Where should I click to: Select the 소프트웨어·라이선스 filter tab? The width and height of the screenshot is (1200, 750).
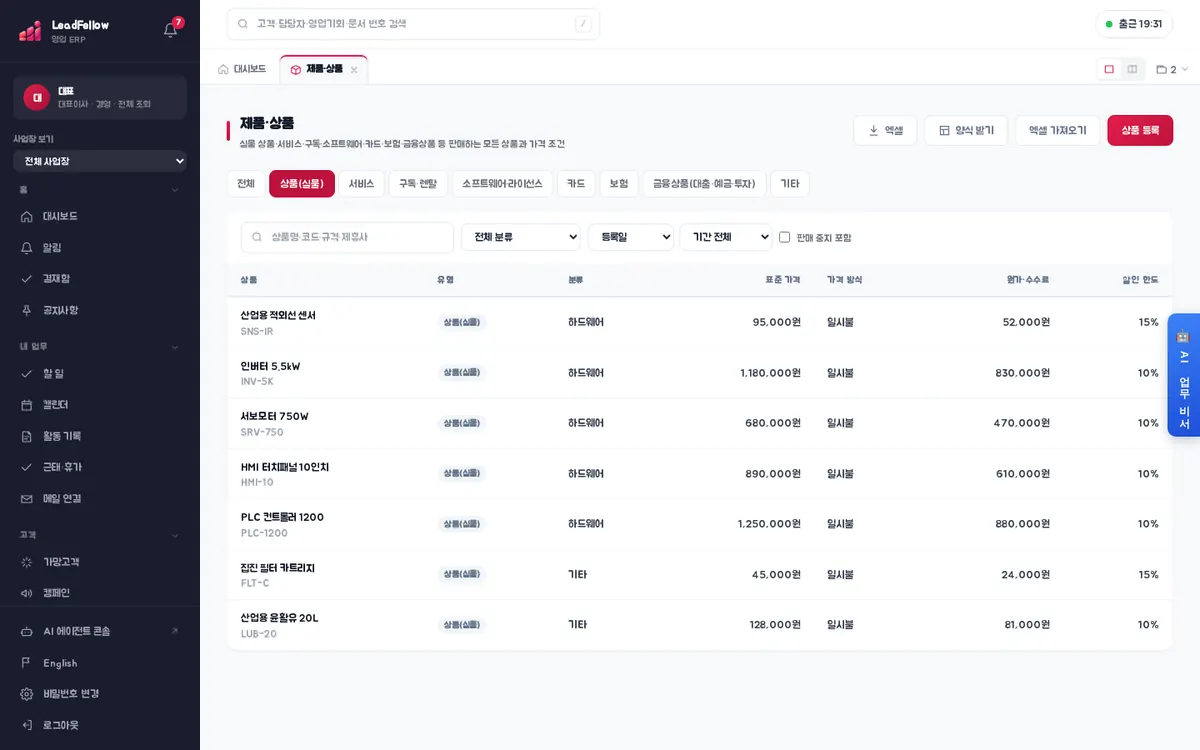pos(502,184)
